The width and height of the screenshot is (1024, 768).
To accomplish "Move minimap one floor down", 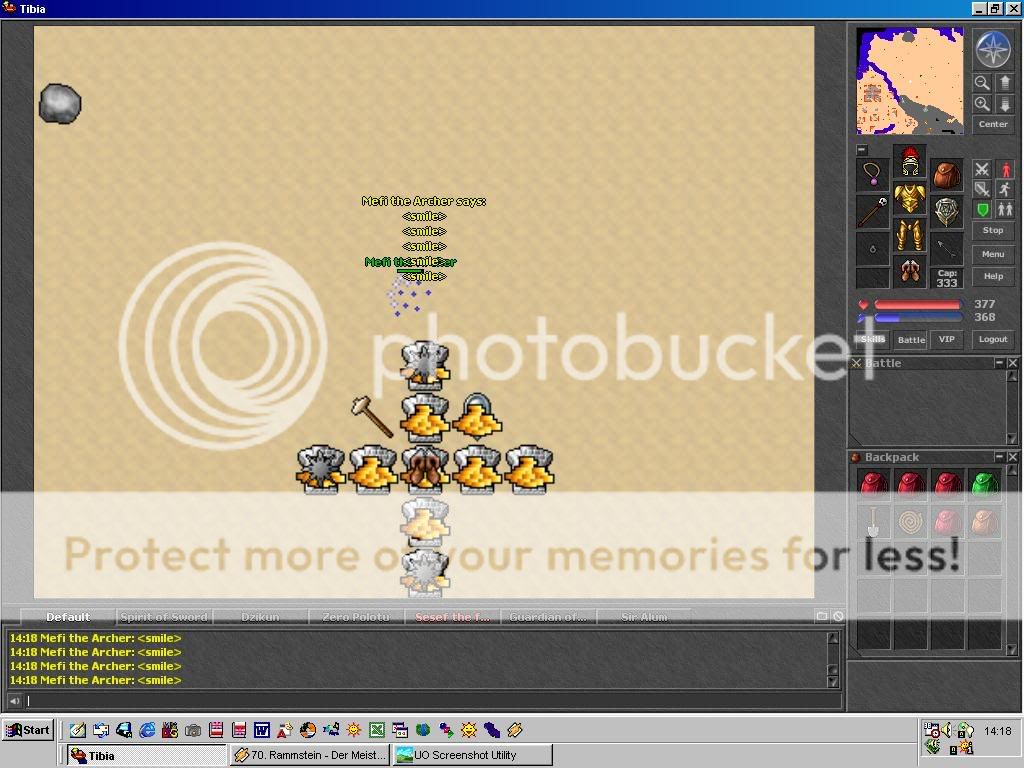I will point(1004,104).
